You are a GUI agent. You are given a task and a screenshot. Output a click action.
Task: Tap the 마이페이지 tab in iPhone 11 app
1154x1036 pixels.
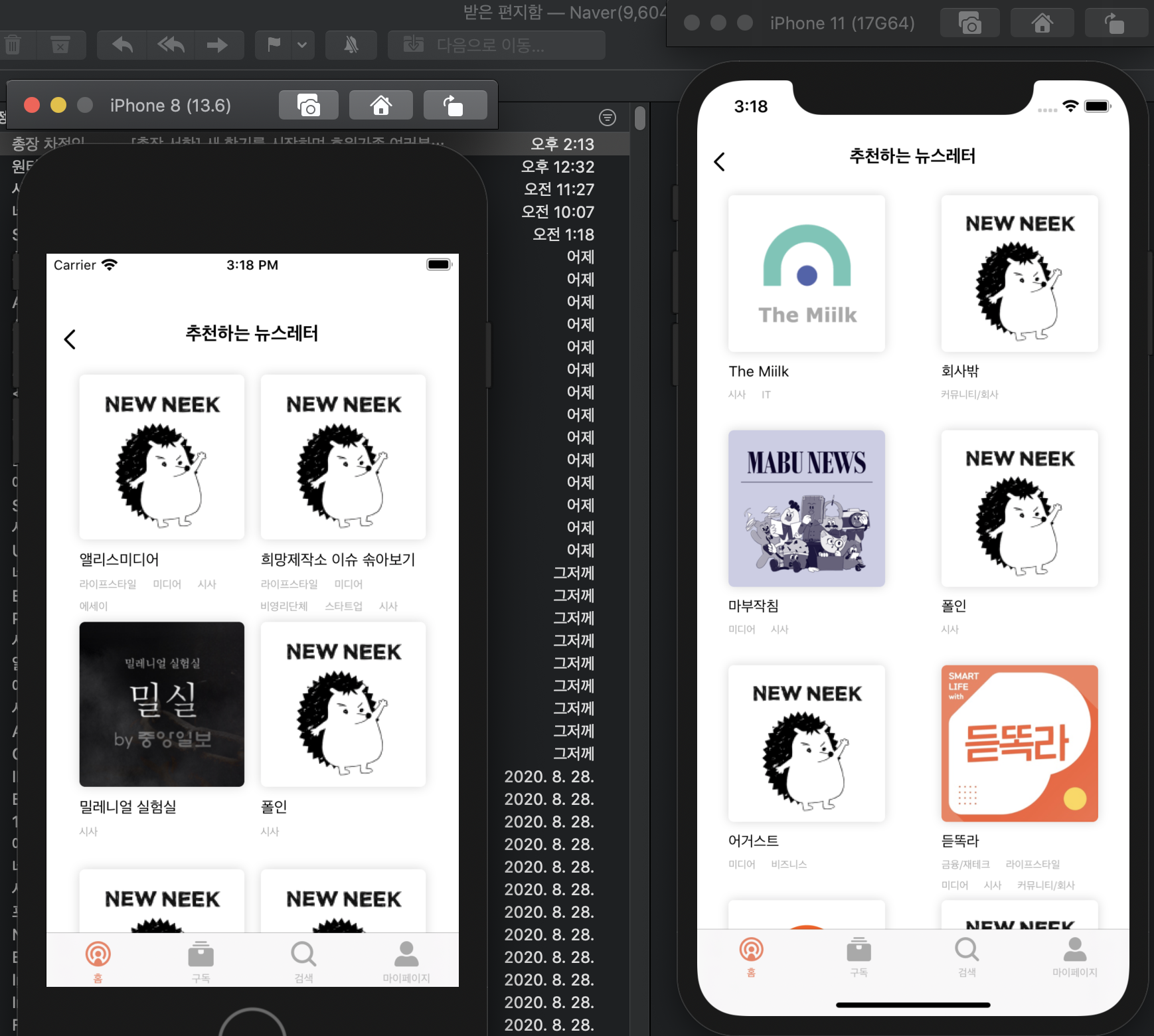(x=1075, y=956)
